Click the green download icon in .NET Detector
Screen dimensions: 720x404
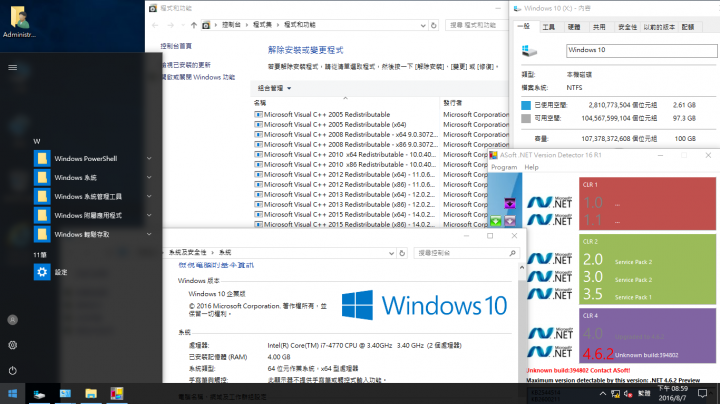click(x=495, y=221)
